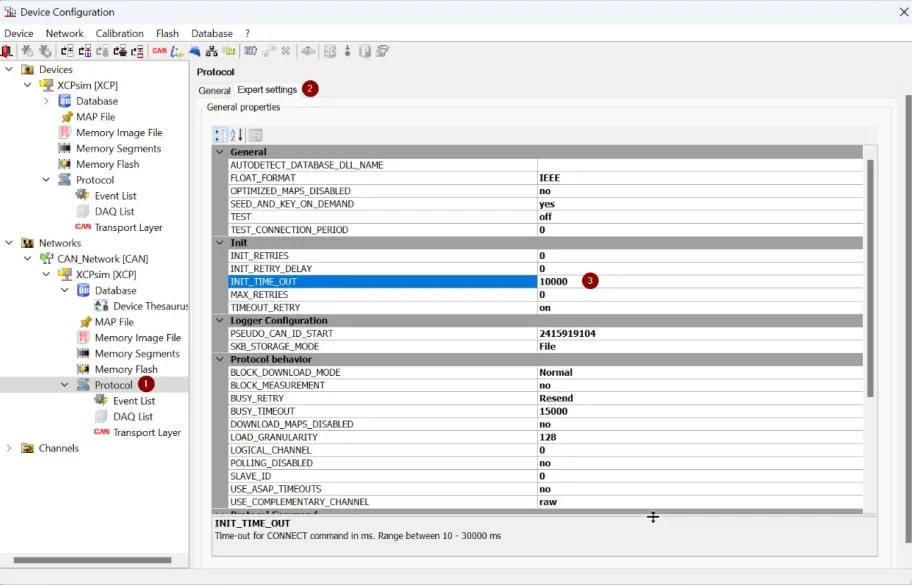Click the FLOAT_FORMAT value IEEE

700,178
